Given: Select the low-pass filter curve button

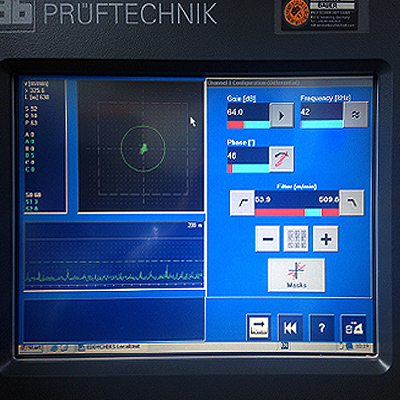Looking at the screenshot, I should [x=352, y=203].
